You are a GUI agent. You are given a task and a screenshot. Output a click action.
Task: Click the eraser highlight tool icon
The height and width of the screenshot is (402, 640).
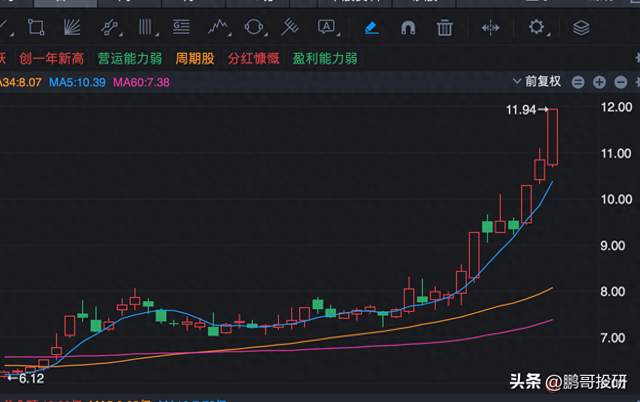(371, 27)
